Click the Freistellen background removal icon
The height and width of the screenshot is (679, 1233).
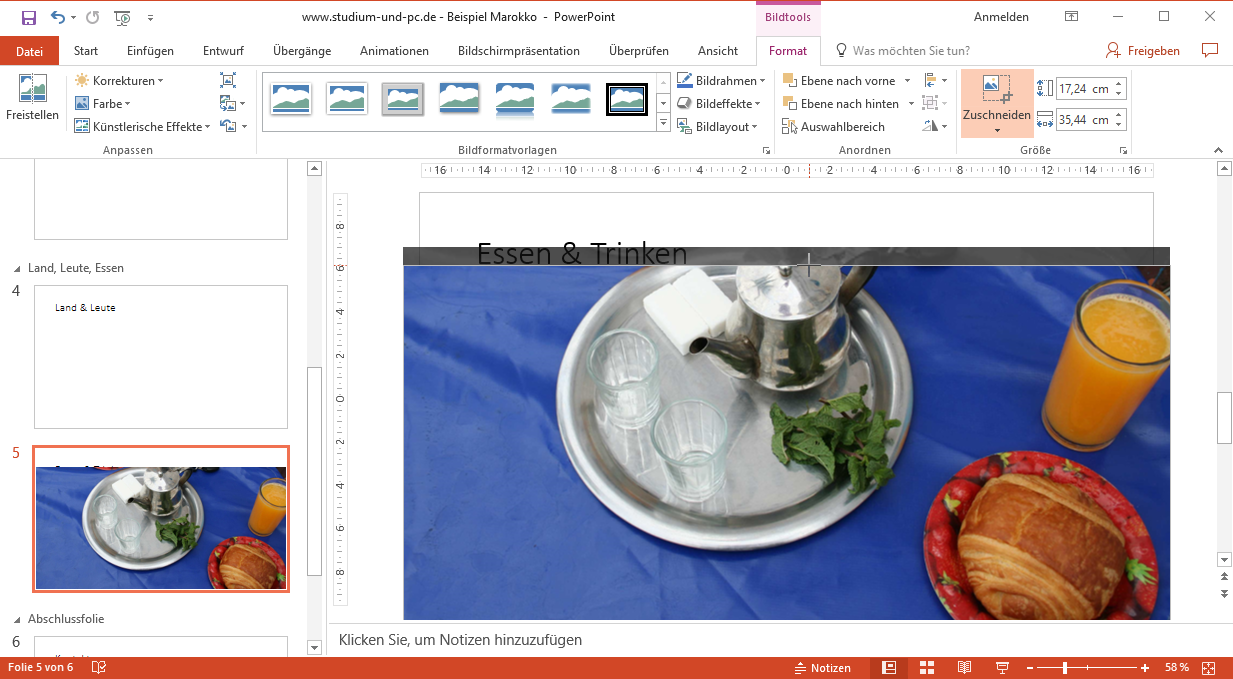pos(32,89)
